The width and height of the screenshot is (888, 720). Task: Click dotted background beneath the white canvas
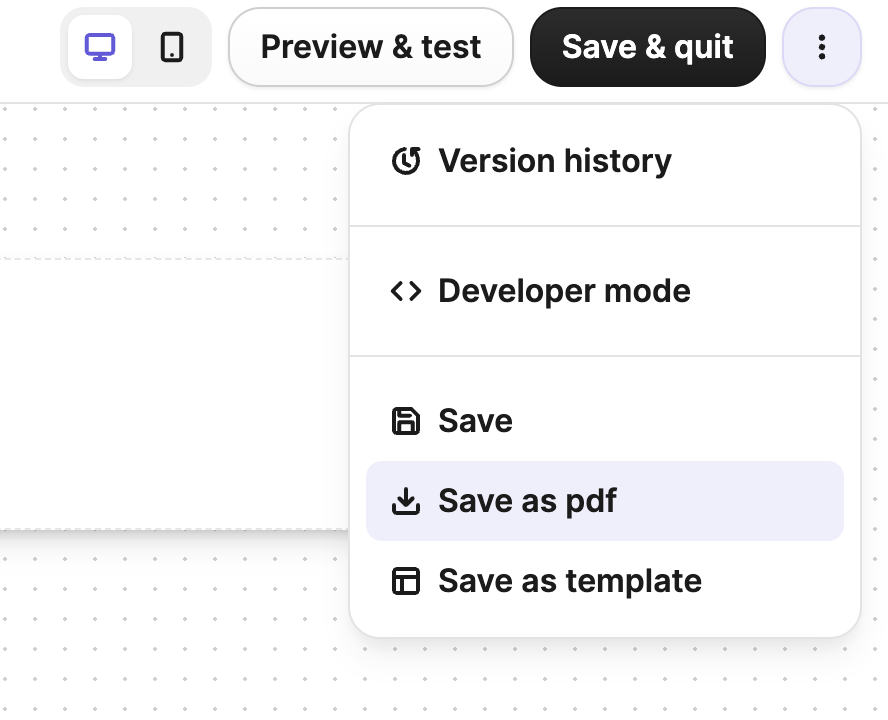click(x=170, y=620)
